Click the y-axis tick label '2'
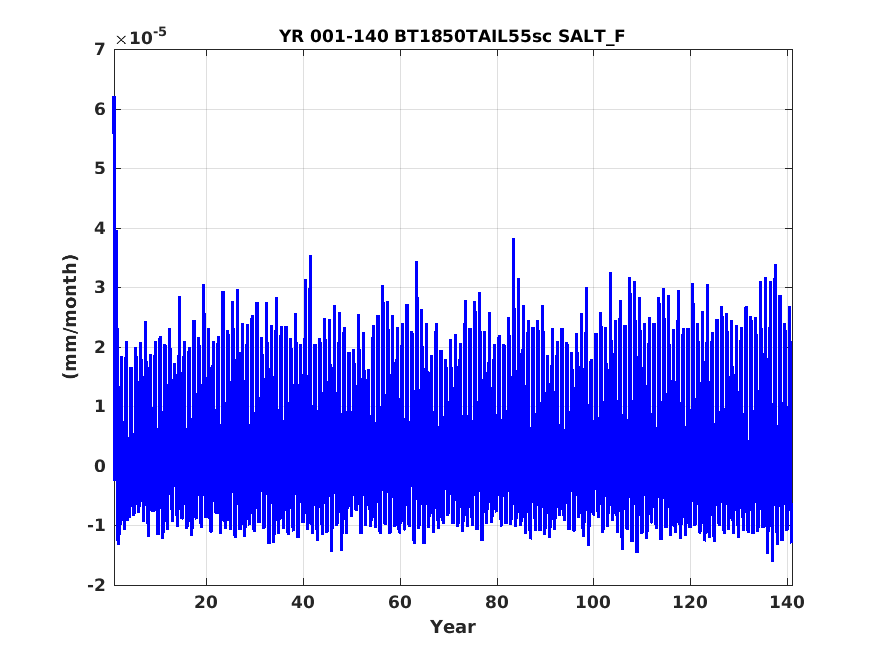Viewport: 875px width, 656px height. click(x=100, y=347)
